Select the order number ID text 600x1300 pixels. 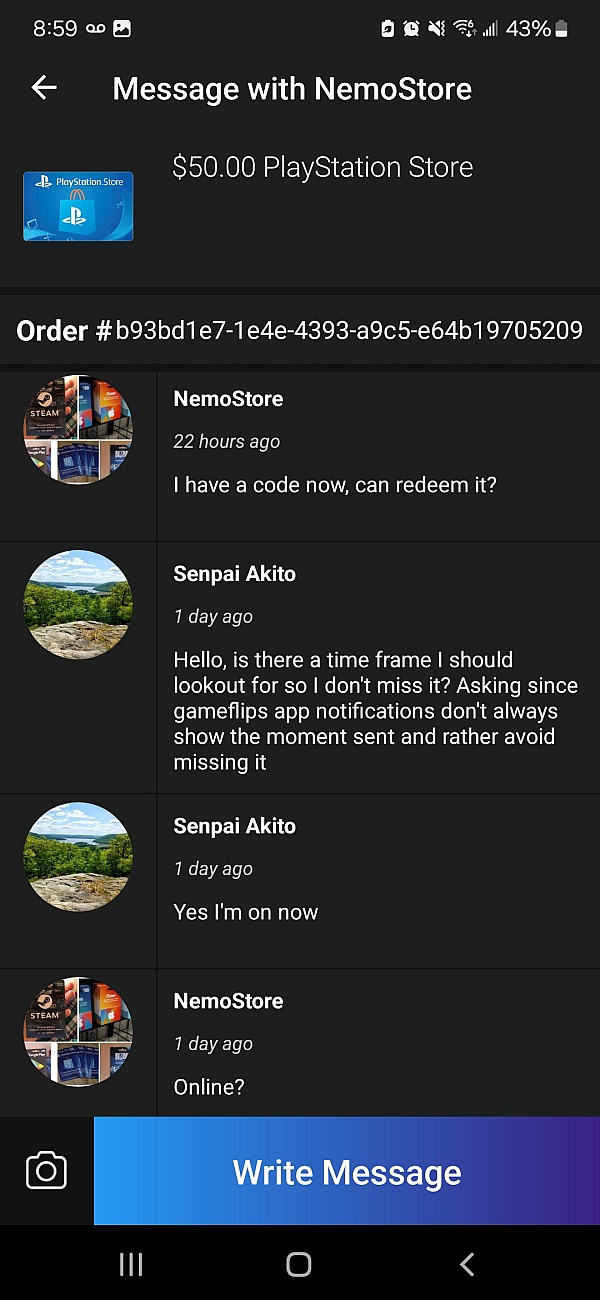pos(348,330)
